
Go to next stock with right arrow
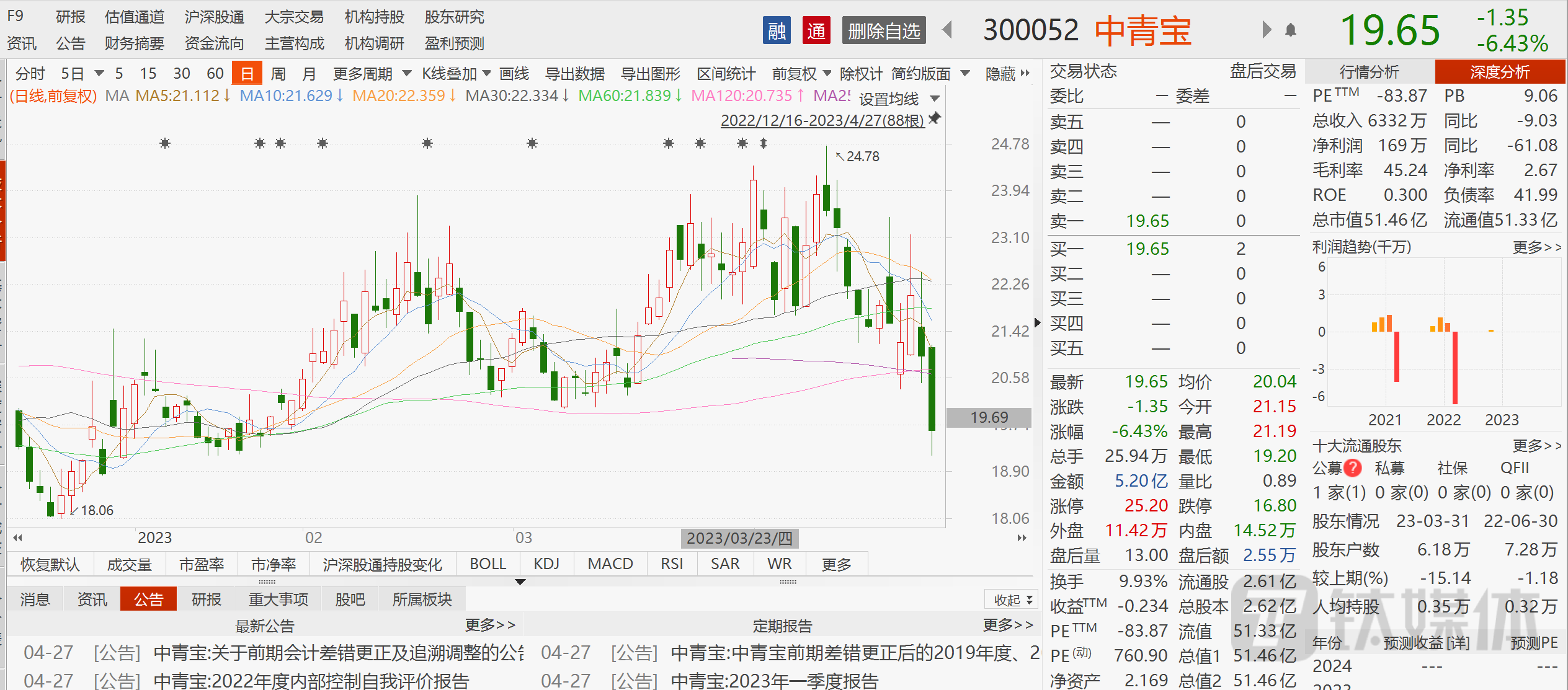coord(1266,30)
